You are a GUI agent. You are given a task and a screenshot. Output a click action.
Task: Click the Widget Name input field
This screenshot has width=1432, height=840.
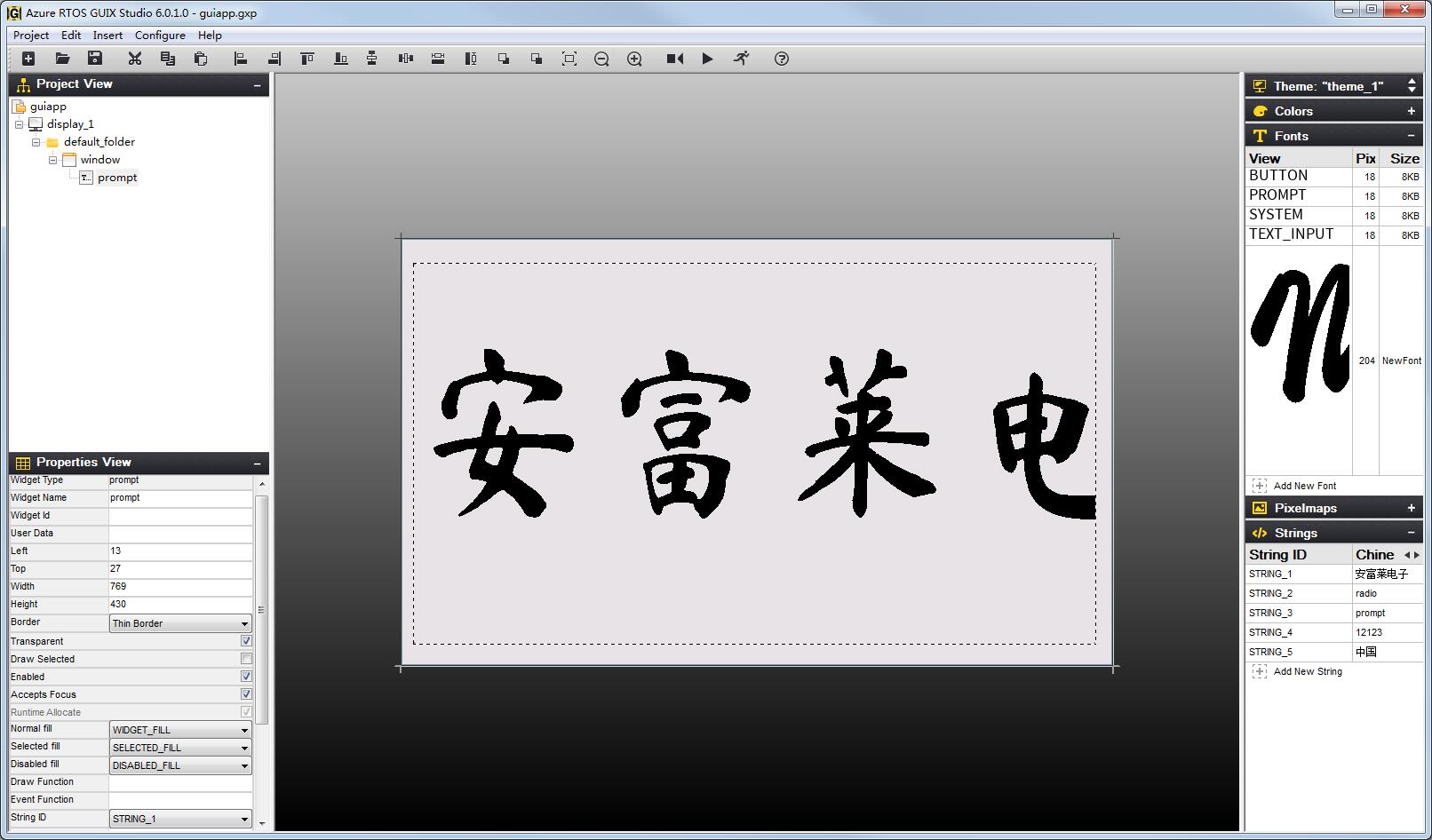tap(180, 498)
